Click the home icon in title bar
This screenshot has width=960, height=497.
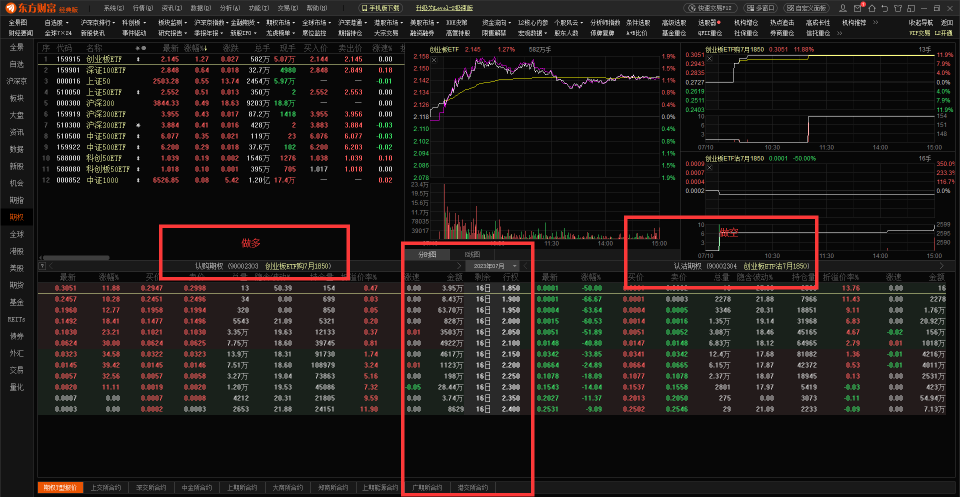pos(872,8)
